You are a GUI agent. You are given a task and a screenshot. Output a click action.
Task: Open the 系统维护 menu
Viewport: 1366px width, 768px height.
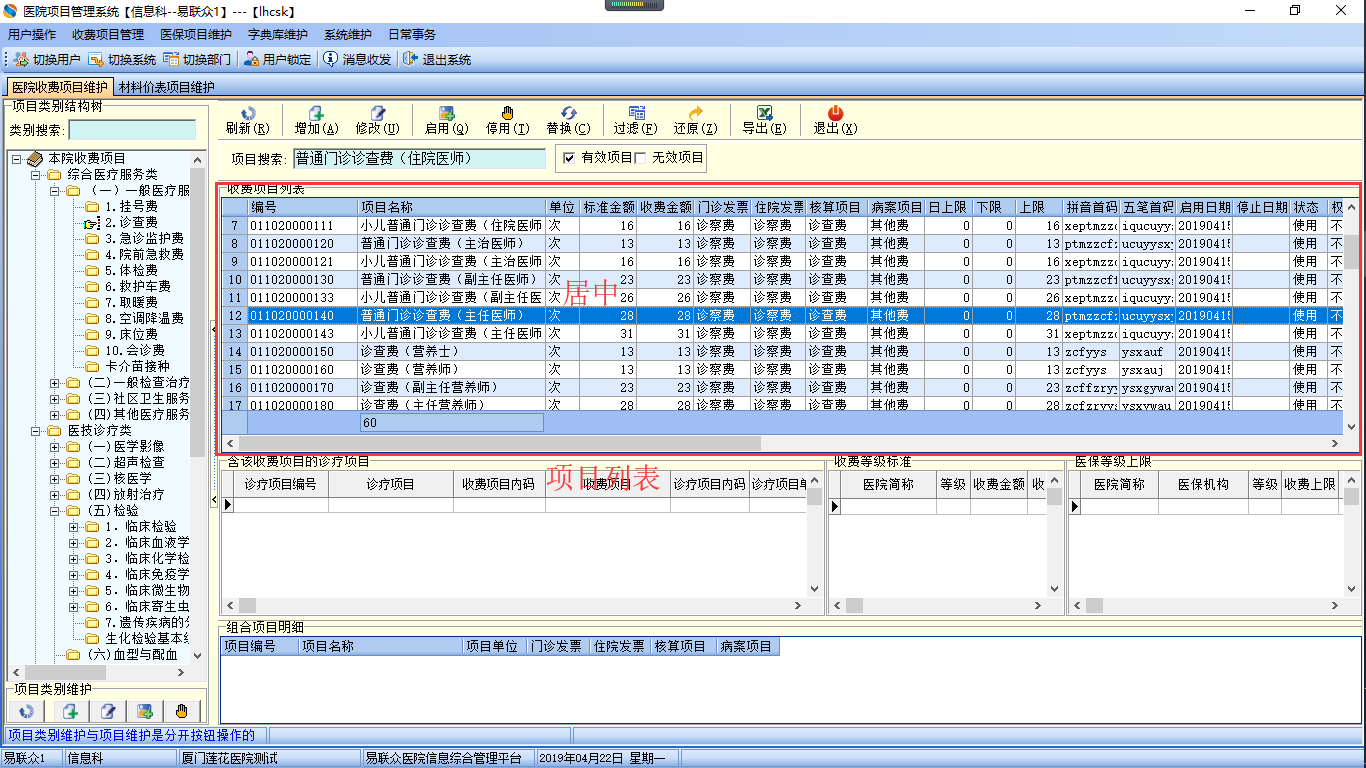point(348,34)
